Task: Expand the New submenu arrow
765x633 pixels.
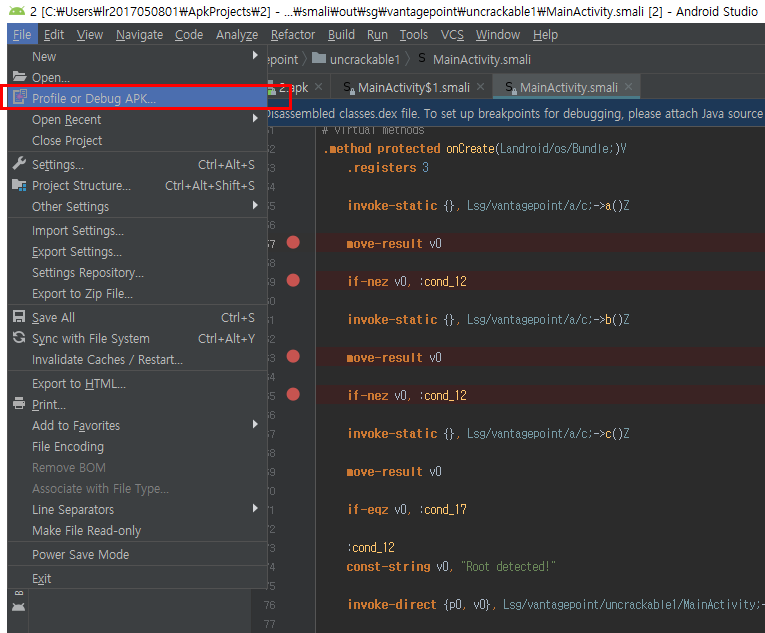Action: [x=255, y=56]
